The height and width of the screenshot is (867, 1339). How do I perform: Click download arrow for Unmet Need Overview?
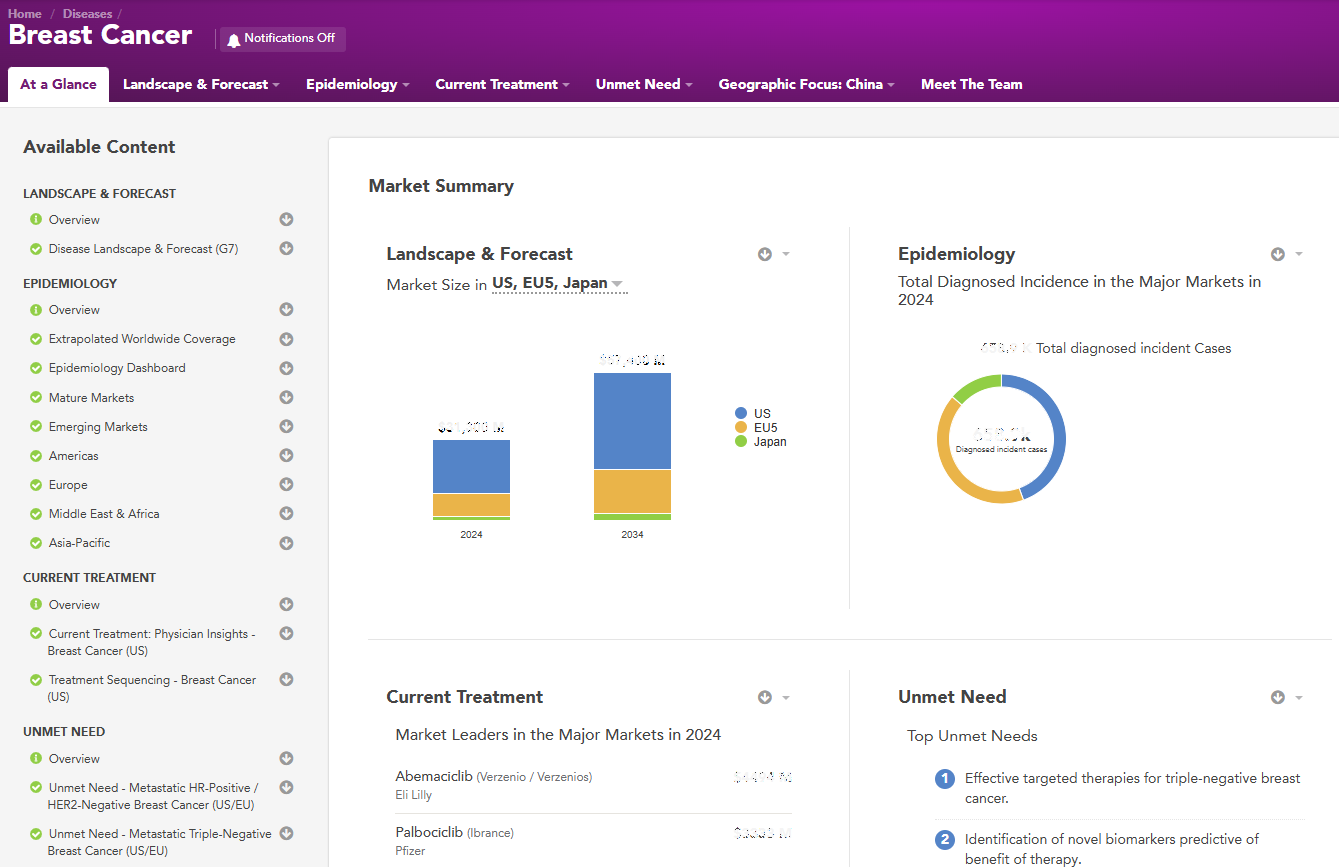(x=286, y=758)
